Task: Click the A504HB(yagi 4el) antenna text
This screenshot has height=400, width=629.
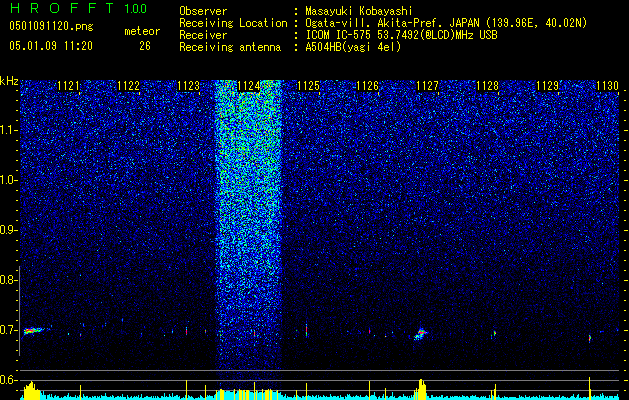Action: (353, 47)
